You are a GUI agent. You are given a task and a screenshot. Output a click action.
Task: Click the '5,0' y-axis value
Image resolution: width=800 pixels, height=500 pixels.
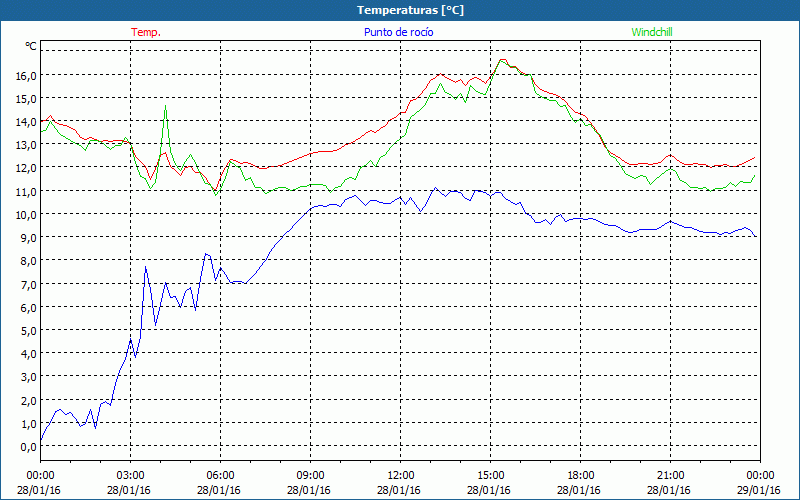(29, 331)
